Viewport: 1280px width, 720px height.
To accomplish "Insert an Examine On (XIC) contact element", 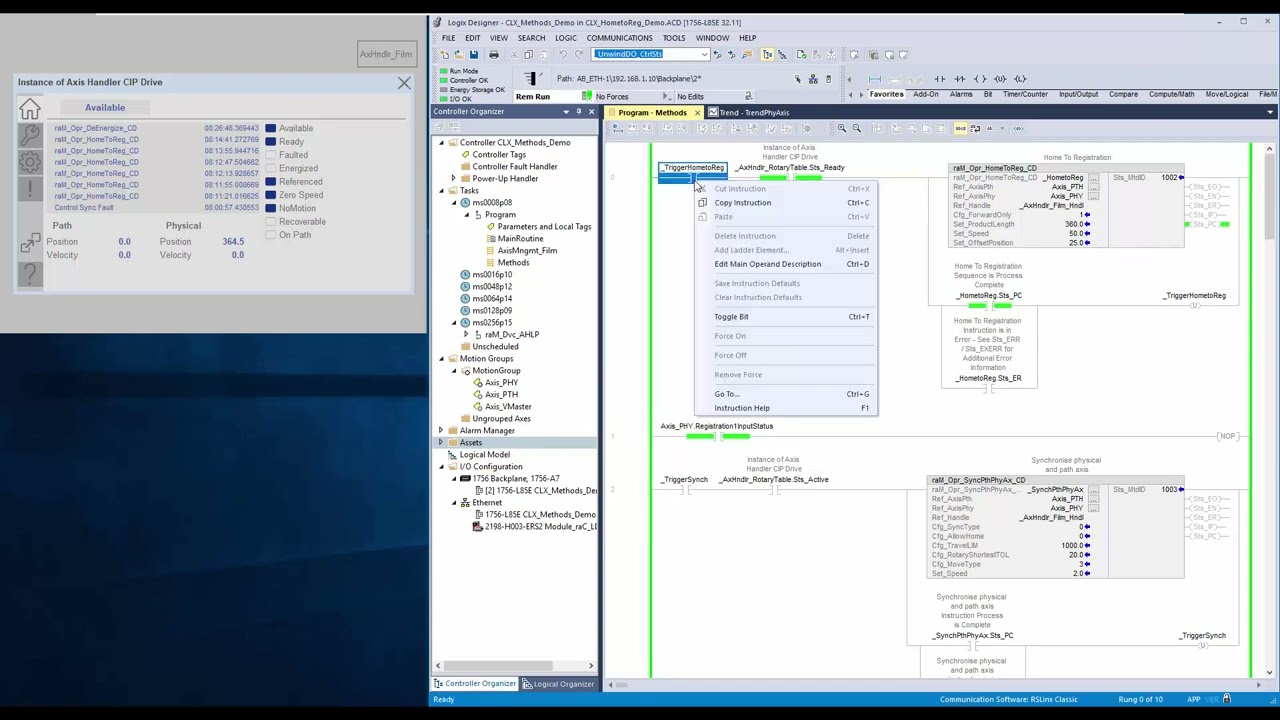I will pos(939,79).
